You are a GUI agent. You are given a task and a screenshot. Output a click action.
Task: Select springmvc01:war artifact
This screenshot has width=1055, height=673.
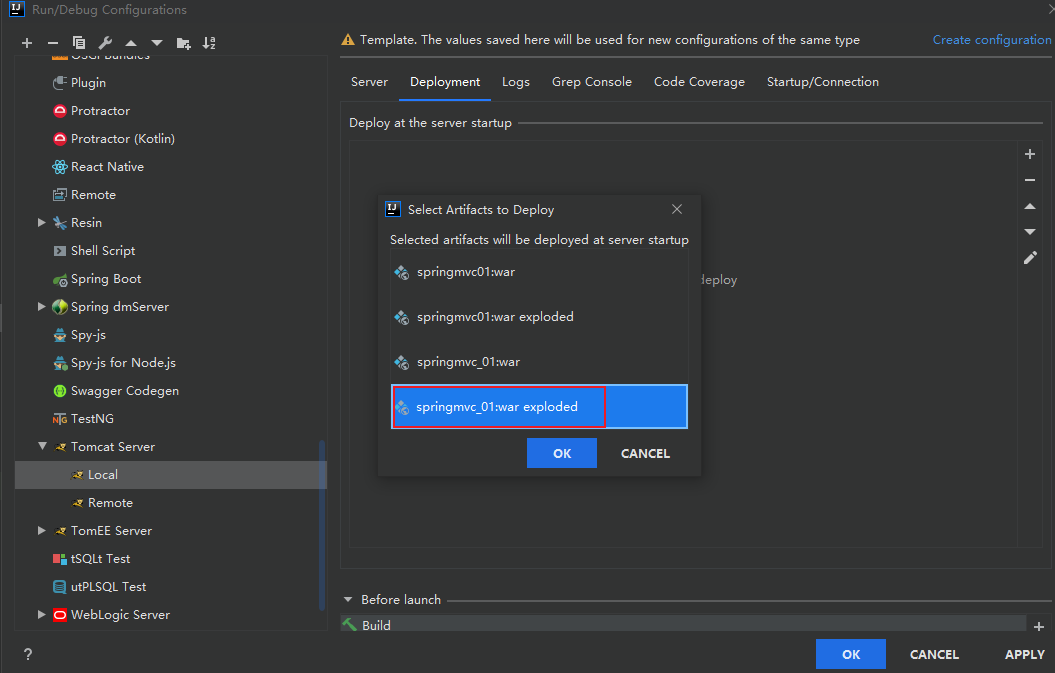pyautogui.click(x=540, y=272)
